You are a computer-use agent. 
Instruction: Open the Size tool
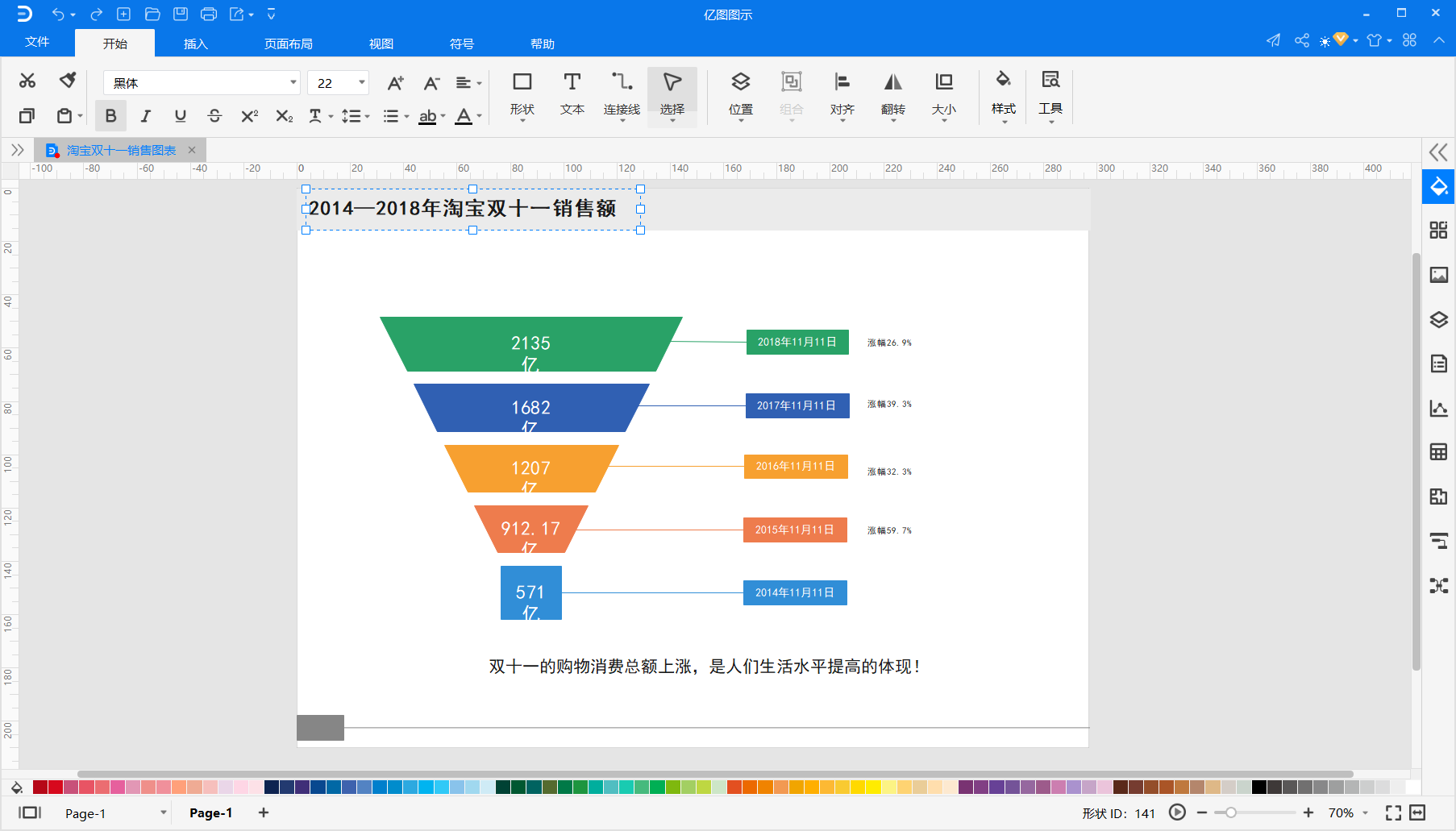[944, 95]
